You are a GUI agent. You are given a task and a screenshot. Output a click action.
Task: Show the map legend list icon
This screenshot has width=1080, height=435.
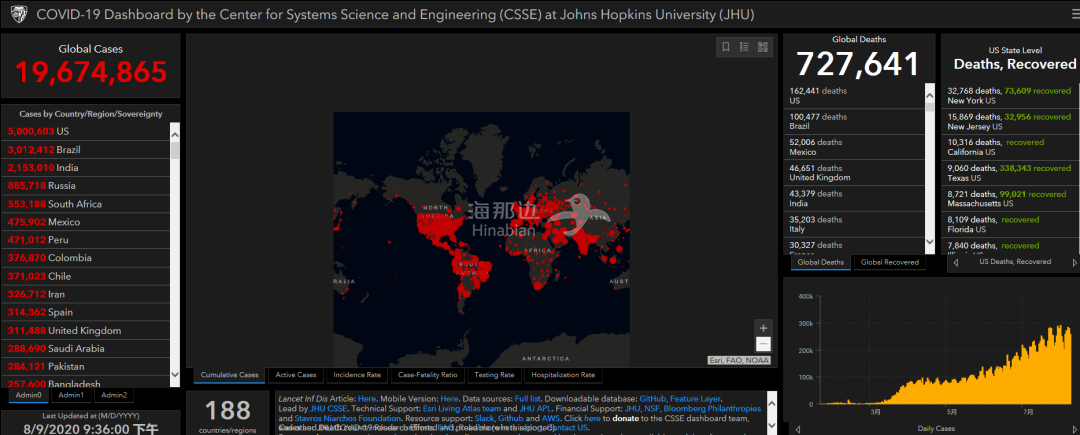click(745, 47)
